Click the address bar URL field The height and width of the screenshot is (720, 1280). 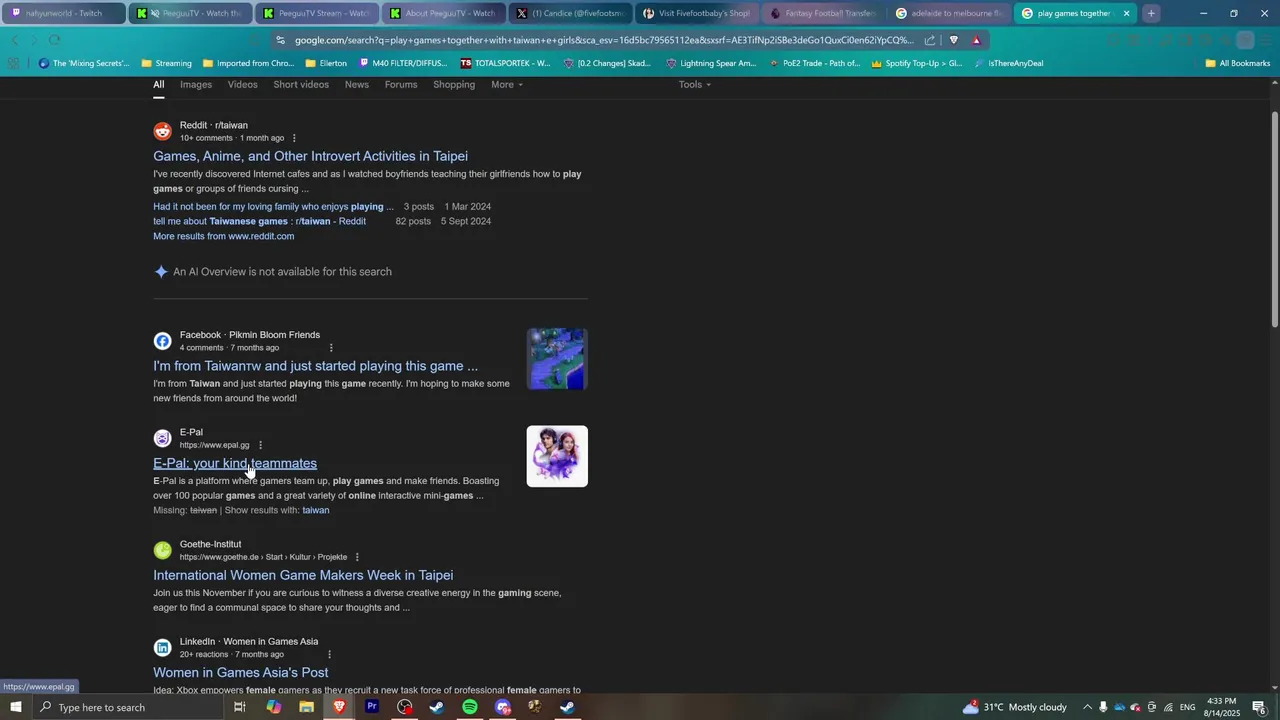pyautogui.click(x=603, y=40)
